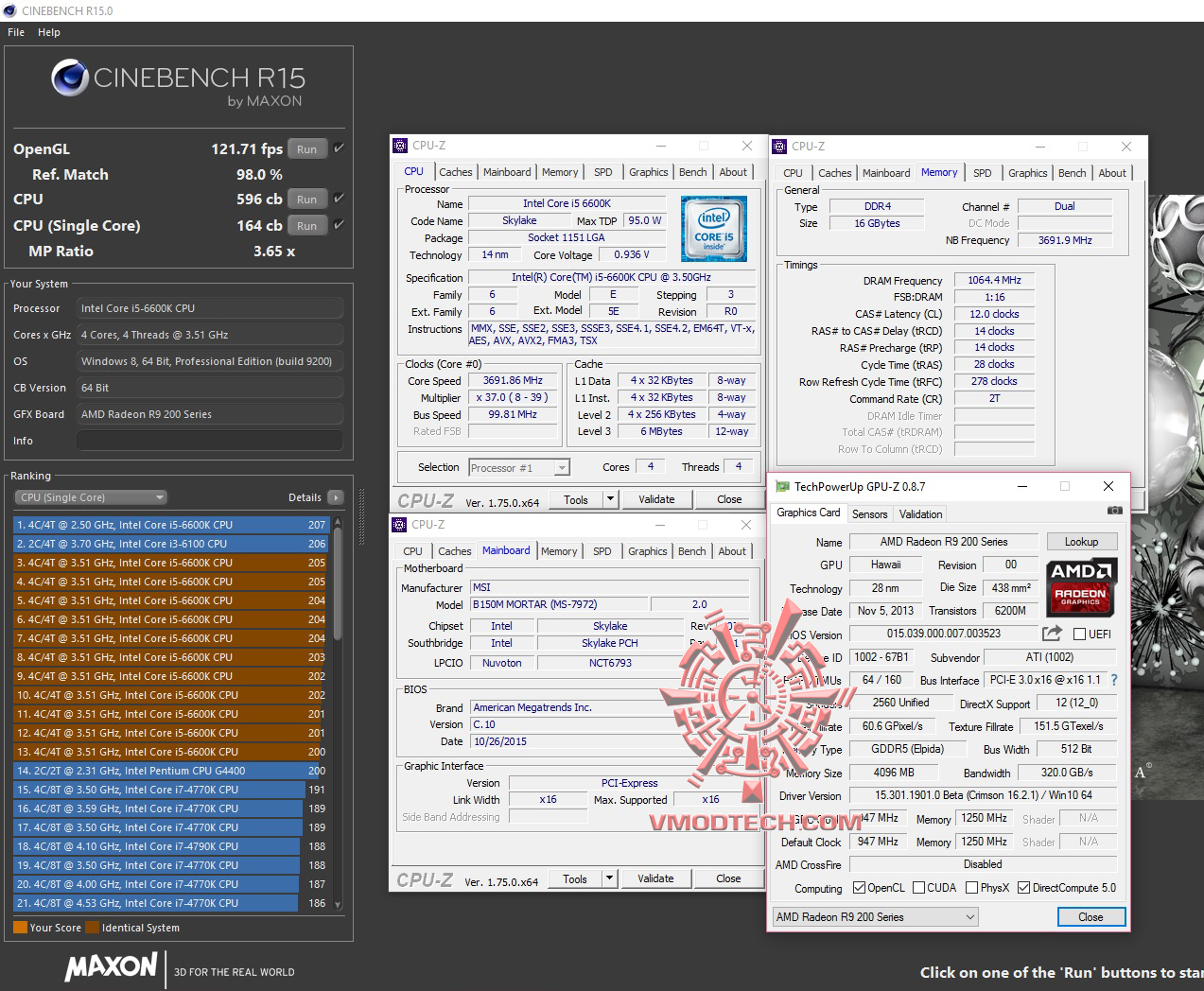The image size is (1204, 991).
Task: Switch to Bench tab in Mainboard window
Action: 691,551
